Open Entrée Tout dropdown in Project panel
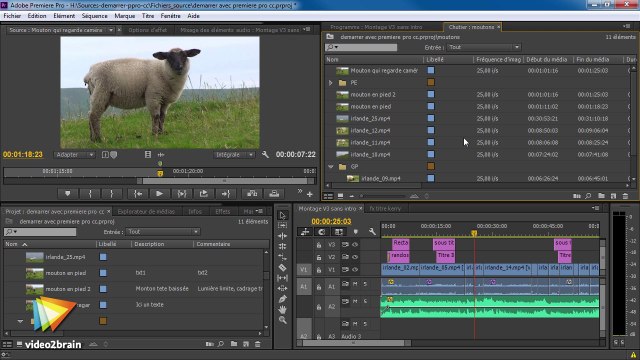This screenshot has height=360, width=640. [163, 232]
